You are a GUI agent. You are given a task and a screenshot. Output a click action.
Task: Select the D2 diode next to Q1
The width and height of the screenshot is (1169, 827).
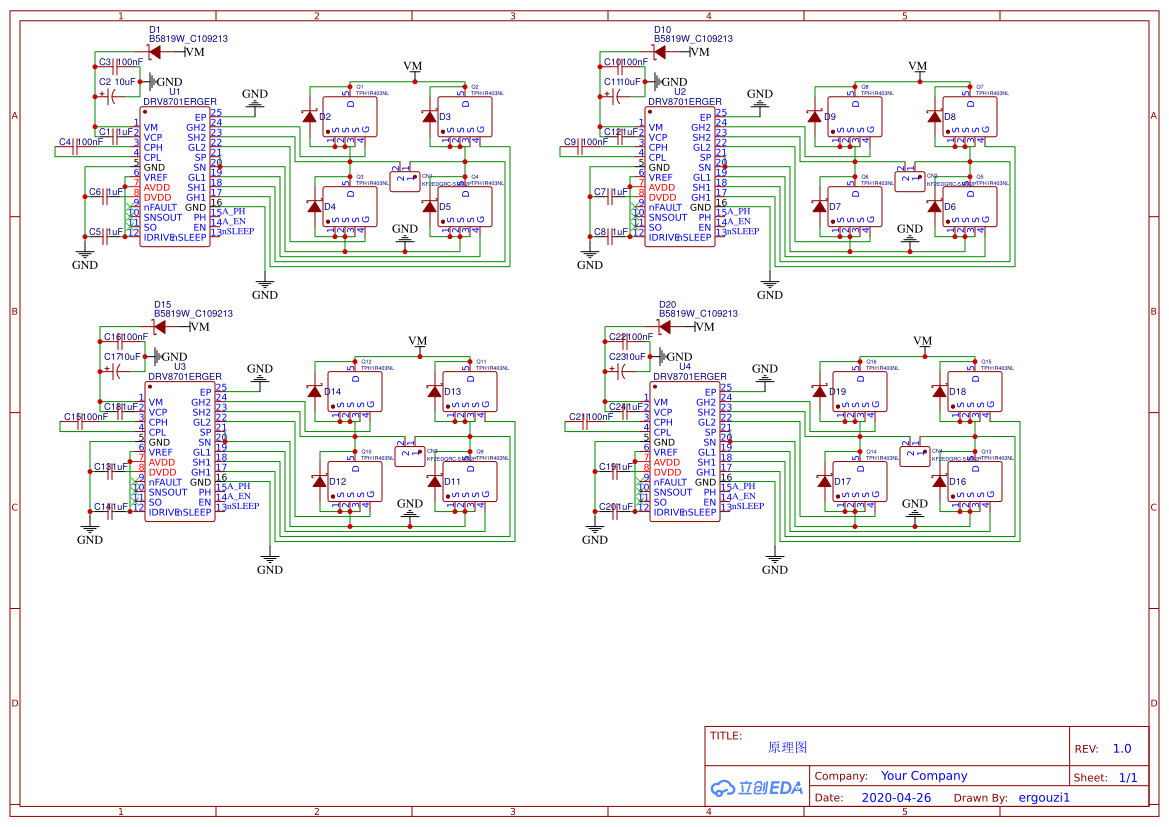(x=310, y=117)
